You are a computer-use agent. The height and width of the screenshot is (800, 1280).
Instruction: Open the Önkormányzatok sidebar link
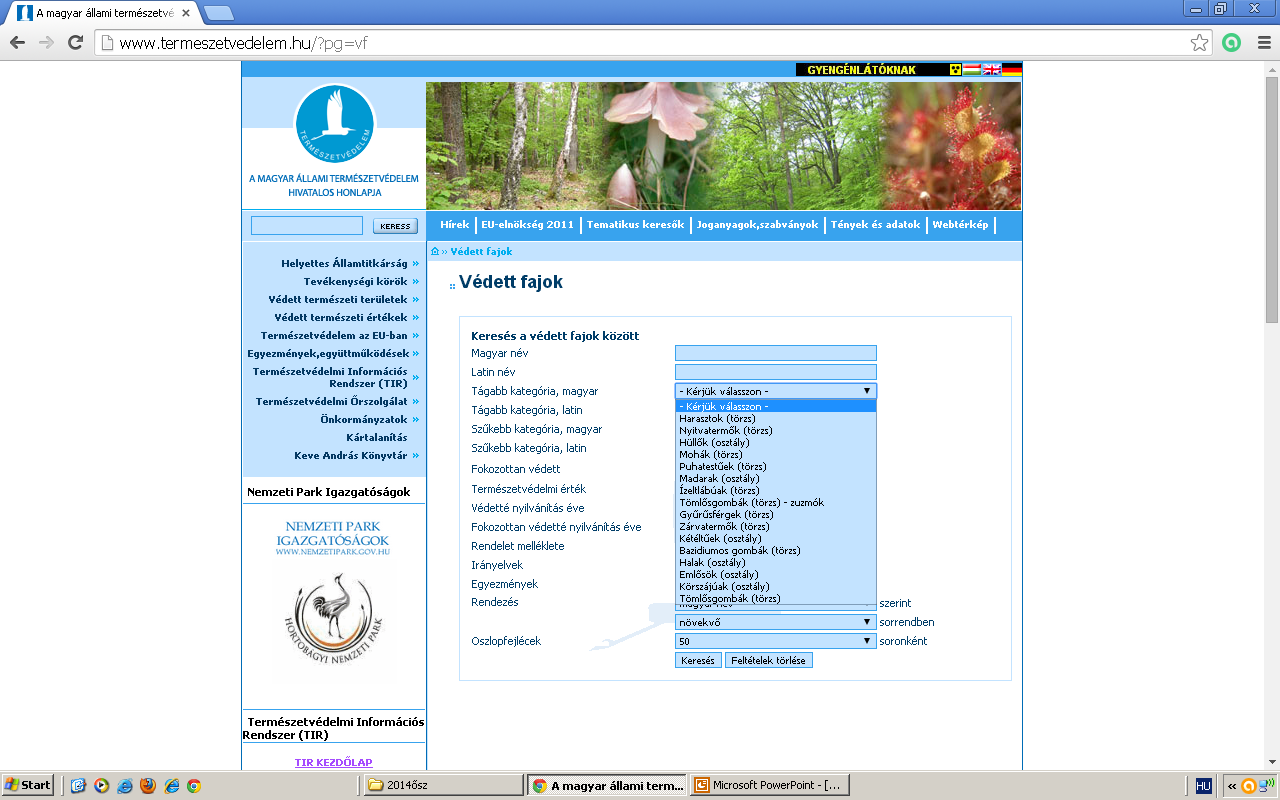click(x=364, y=420)
